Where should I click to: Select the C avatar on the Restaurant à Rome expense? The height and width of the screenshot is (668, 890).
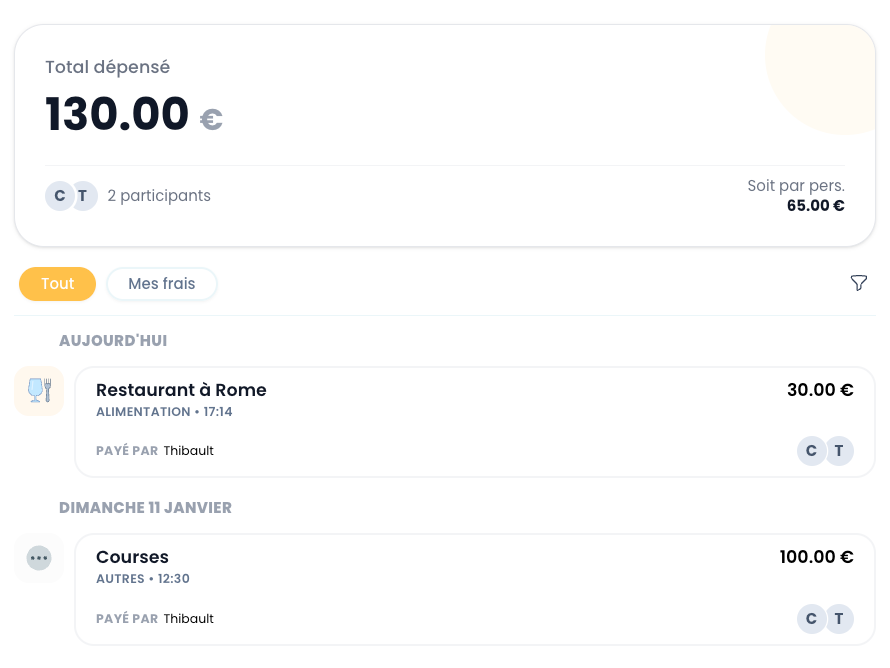[x=811, y=451]
